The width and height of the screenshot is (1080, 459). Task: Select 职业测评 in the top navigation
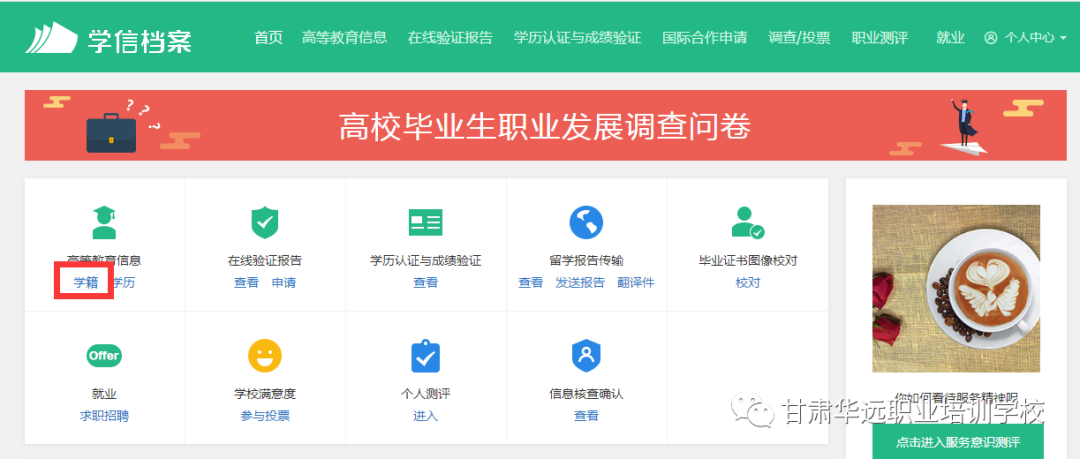pyautogui.click(x=879, y=38)
